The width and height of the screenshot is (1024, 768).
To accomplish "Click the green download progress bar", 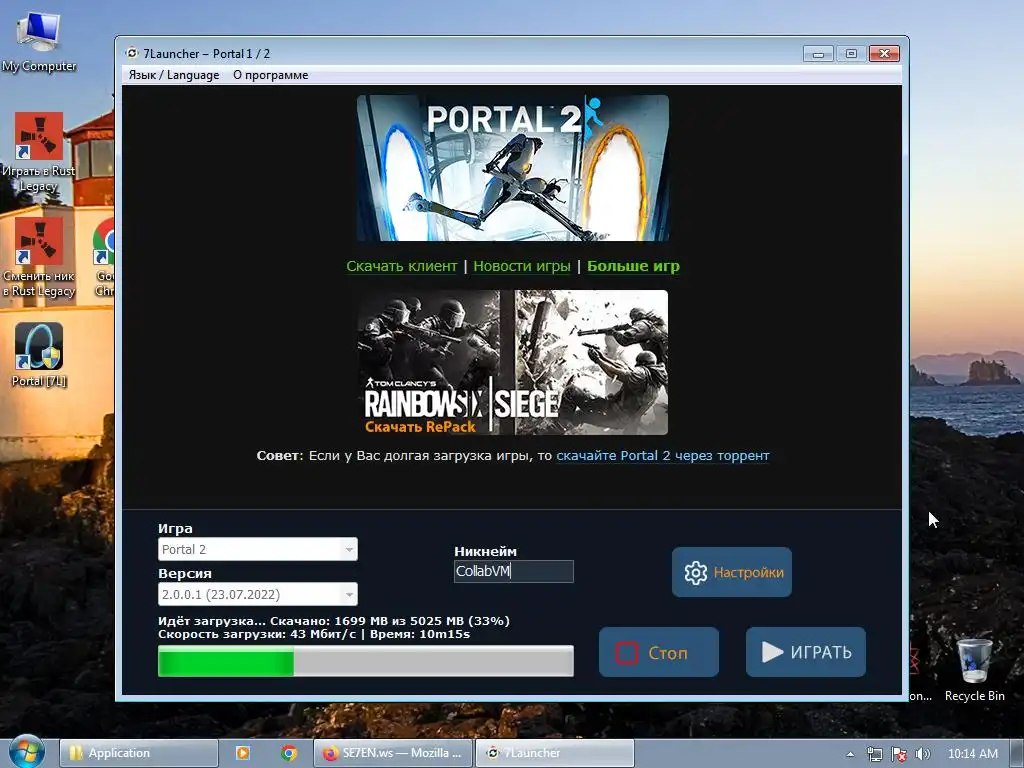I will pos(366,661).
